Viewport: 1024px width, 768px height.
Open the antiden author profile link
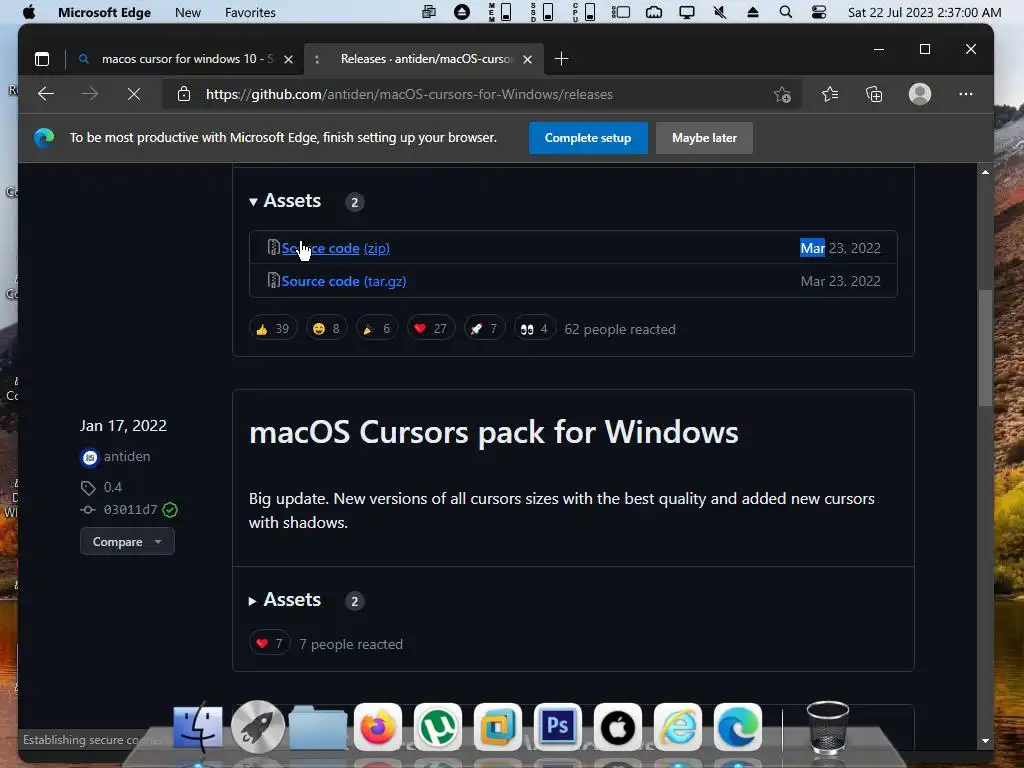click(x=127, y=456)
